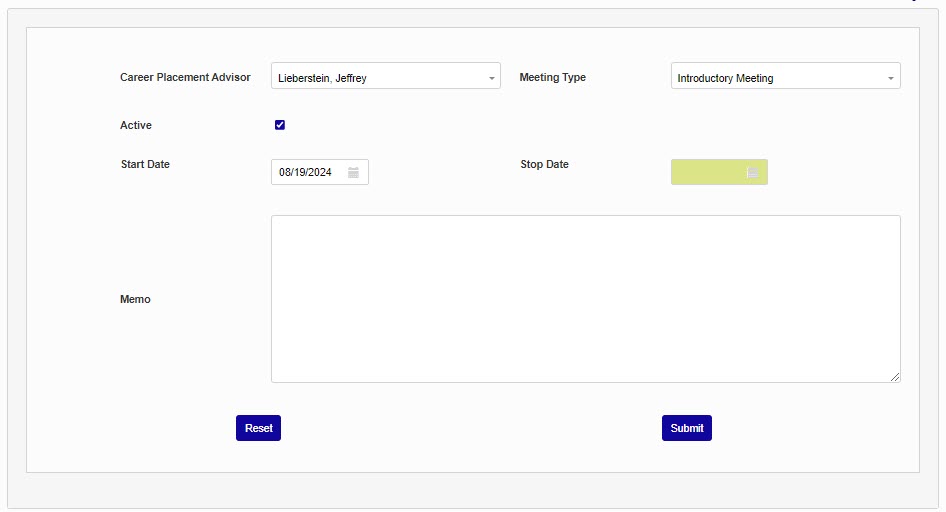Click the Stop Date label
Screen dimensions: 946x512
(544, 164)
